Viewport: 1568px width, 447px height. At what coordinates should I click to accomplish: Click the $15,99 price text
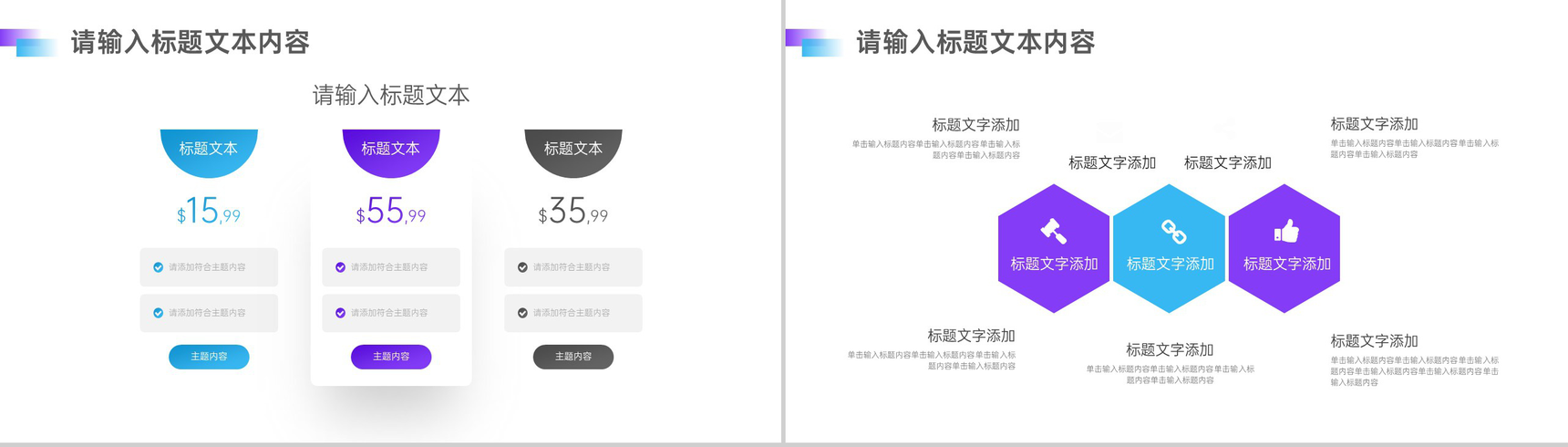point(209,212)
